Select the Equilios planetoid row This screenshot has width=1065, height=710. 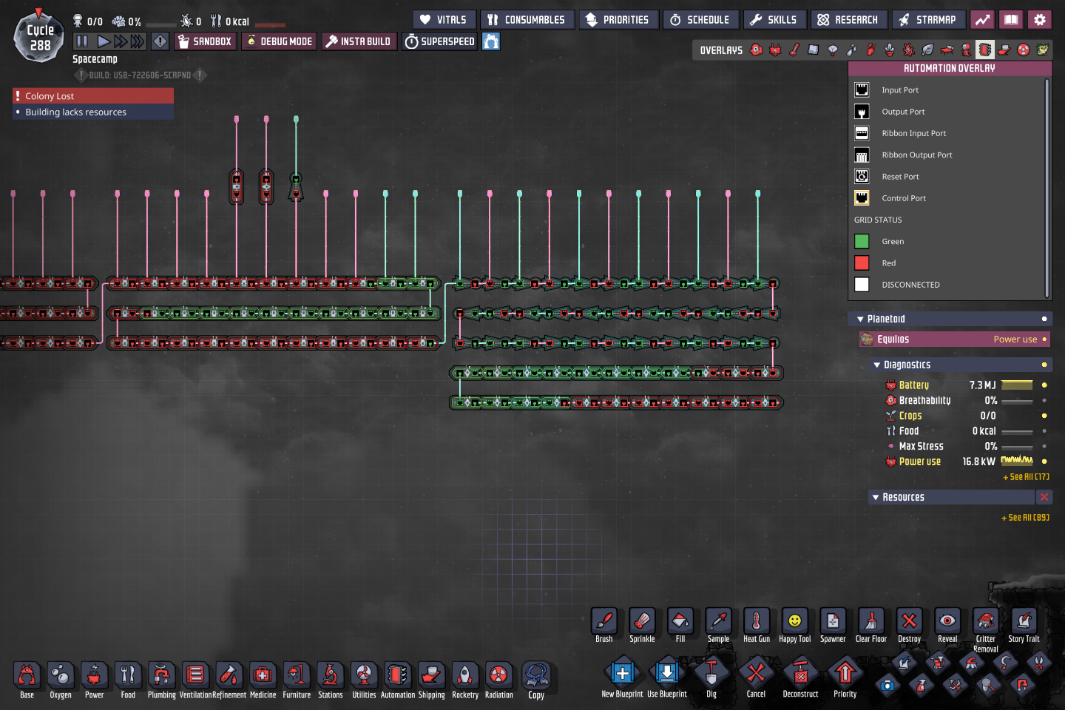[x=955, y=339]
